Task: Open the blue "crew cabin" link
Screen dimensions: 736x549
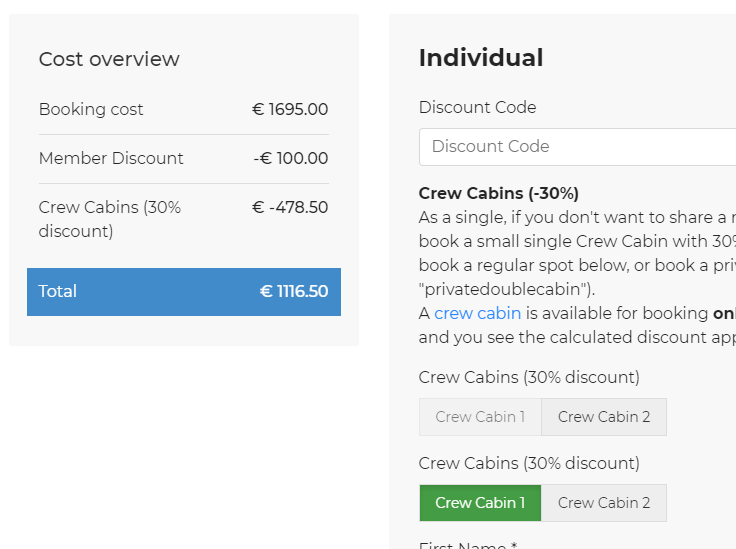Action: (x=477, y=313)
